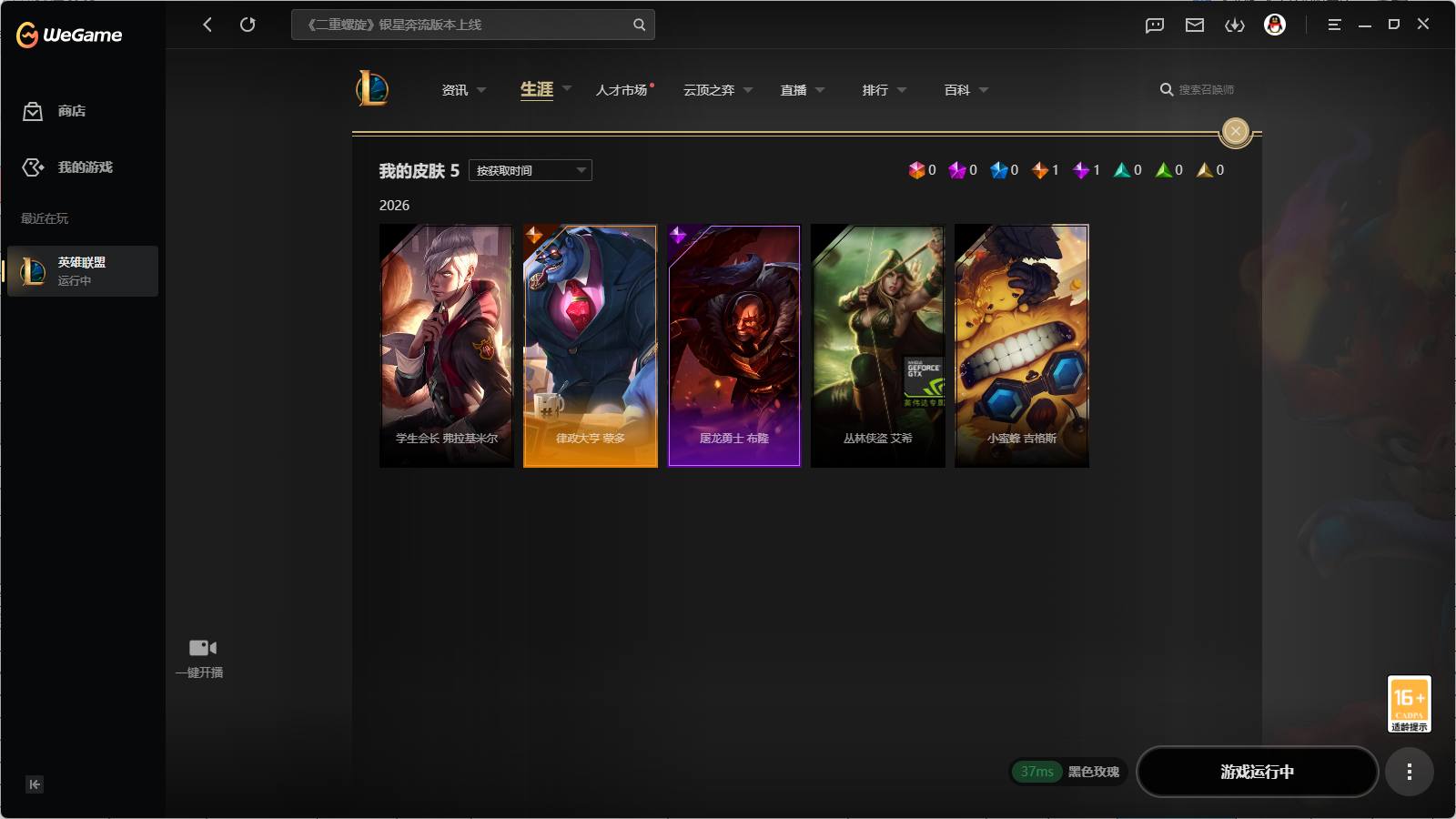Screen dimensions: 1456x819
Task: Open the 人才市场 tab
Action: coord(622,90)
